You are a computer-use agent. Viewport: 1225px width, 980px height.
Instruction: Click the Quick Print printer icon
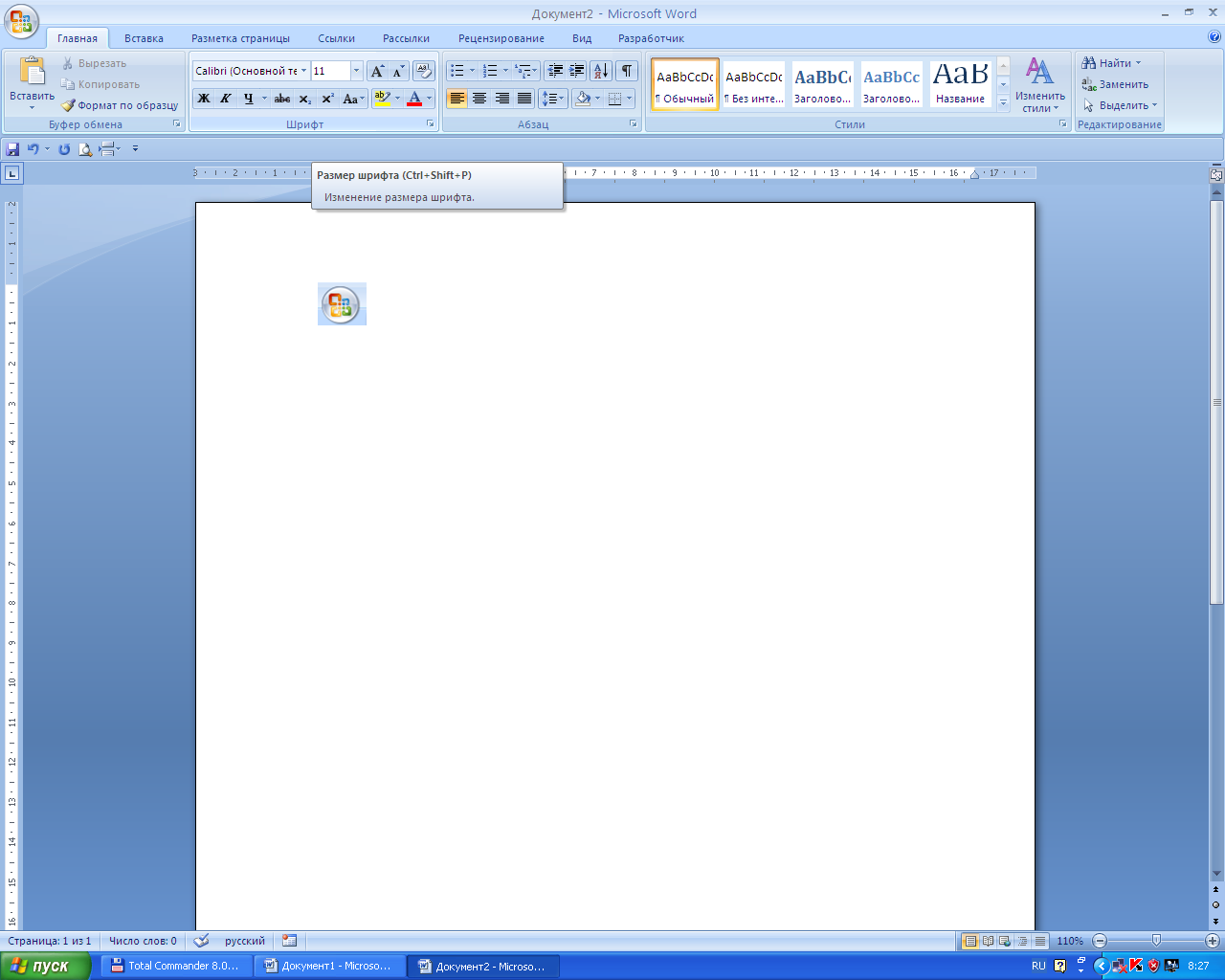point(107,149)
